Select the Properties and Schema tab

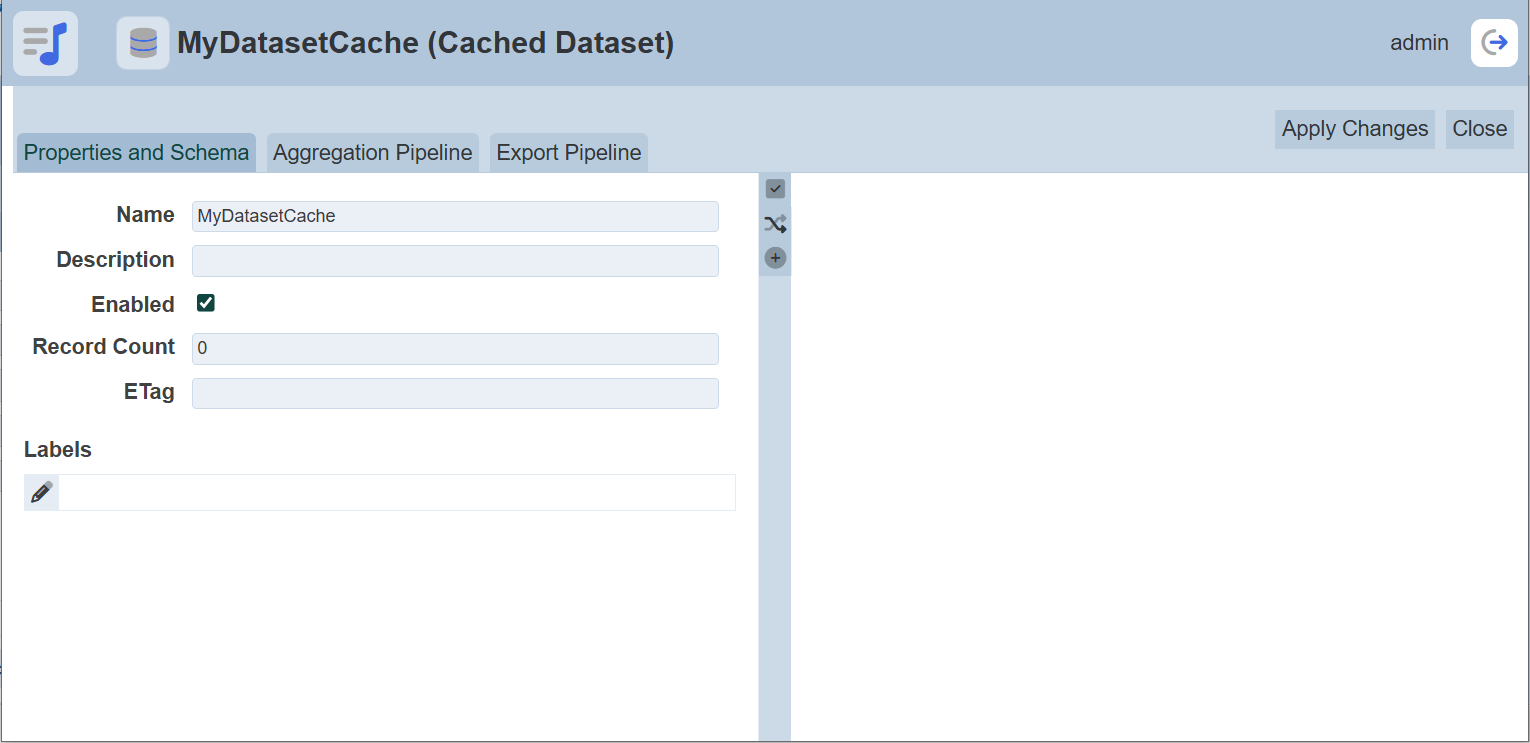pos(136,153)
